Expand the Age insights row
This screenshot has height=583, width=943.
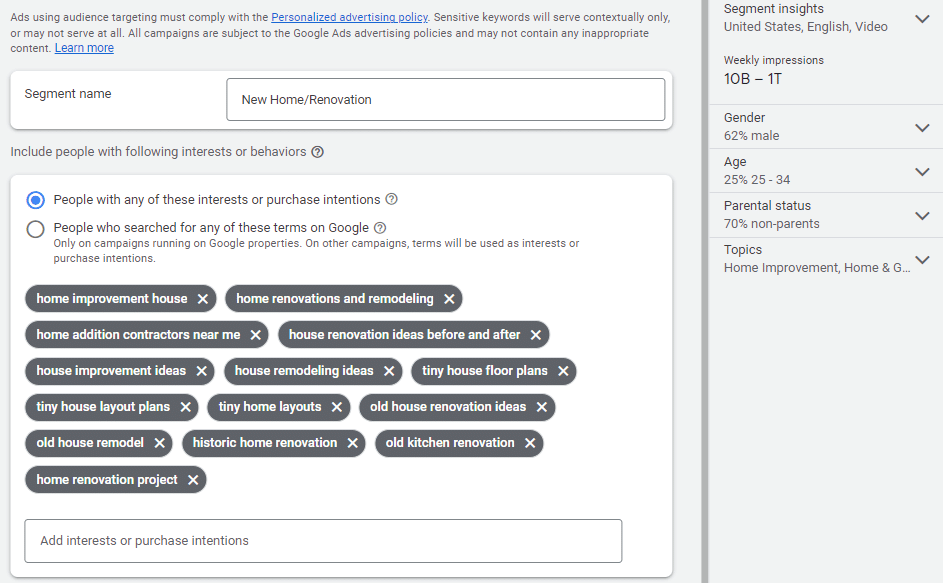pos(922,171)
